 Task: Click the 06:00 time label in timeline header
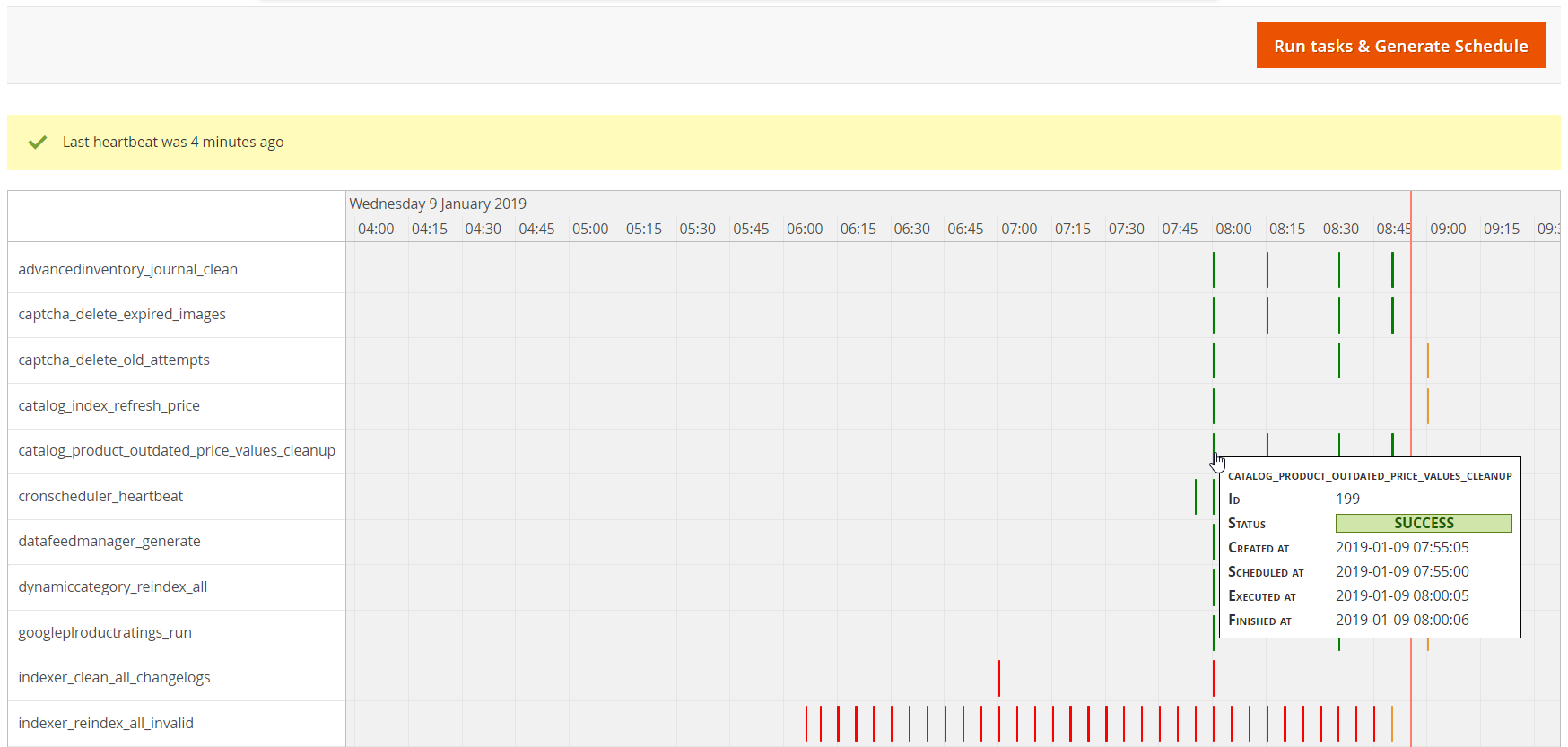[805, 229]
